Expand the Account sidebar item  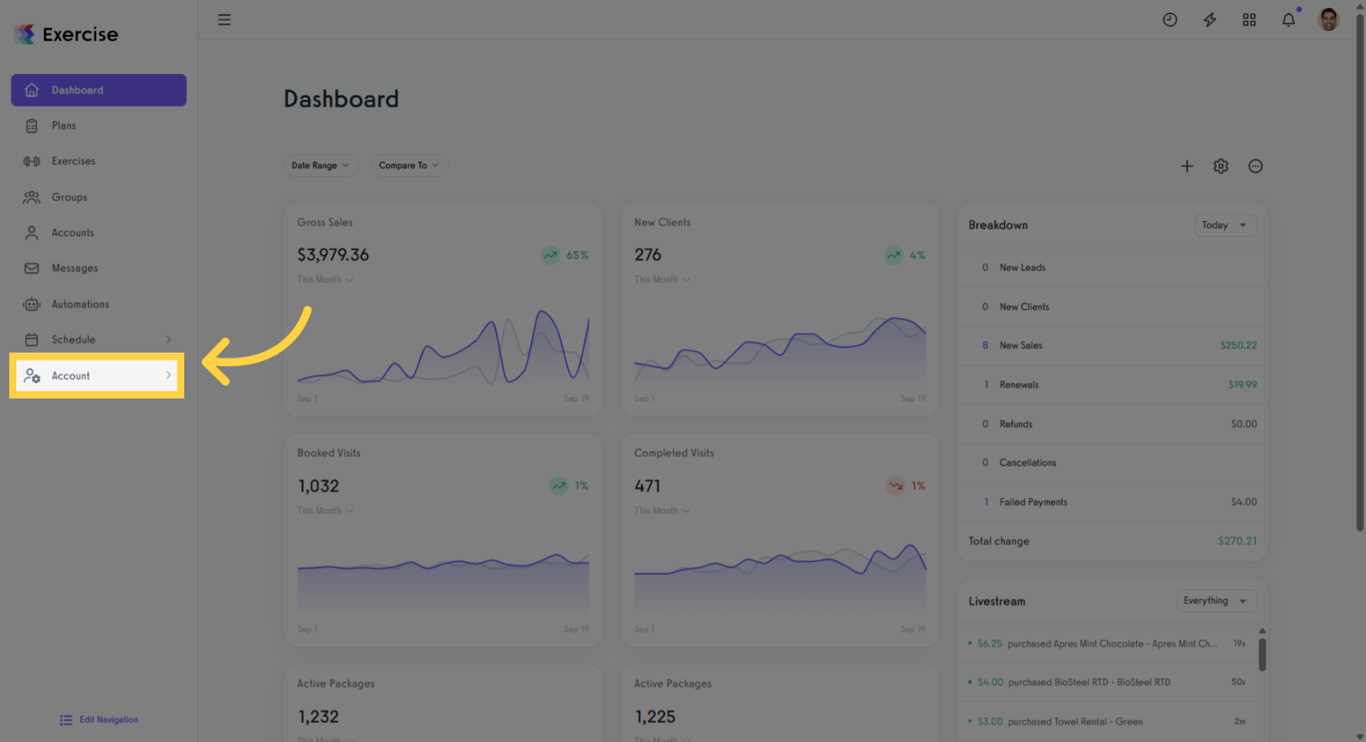(95, 375)
